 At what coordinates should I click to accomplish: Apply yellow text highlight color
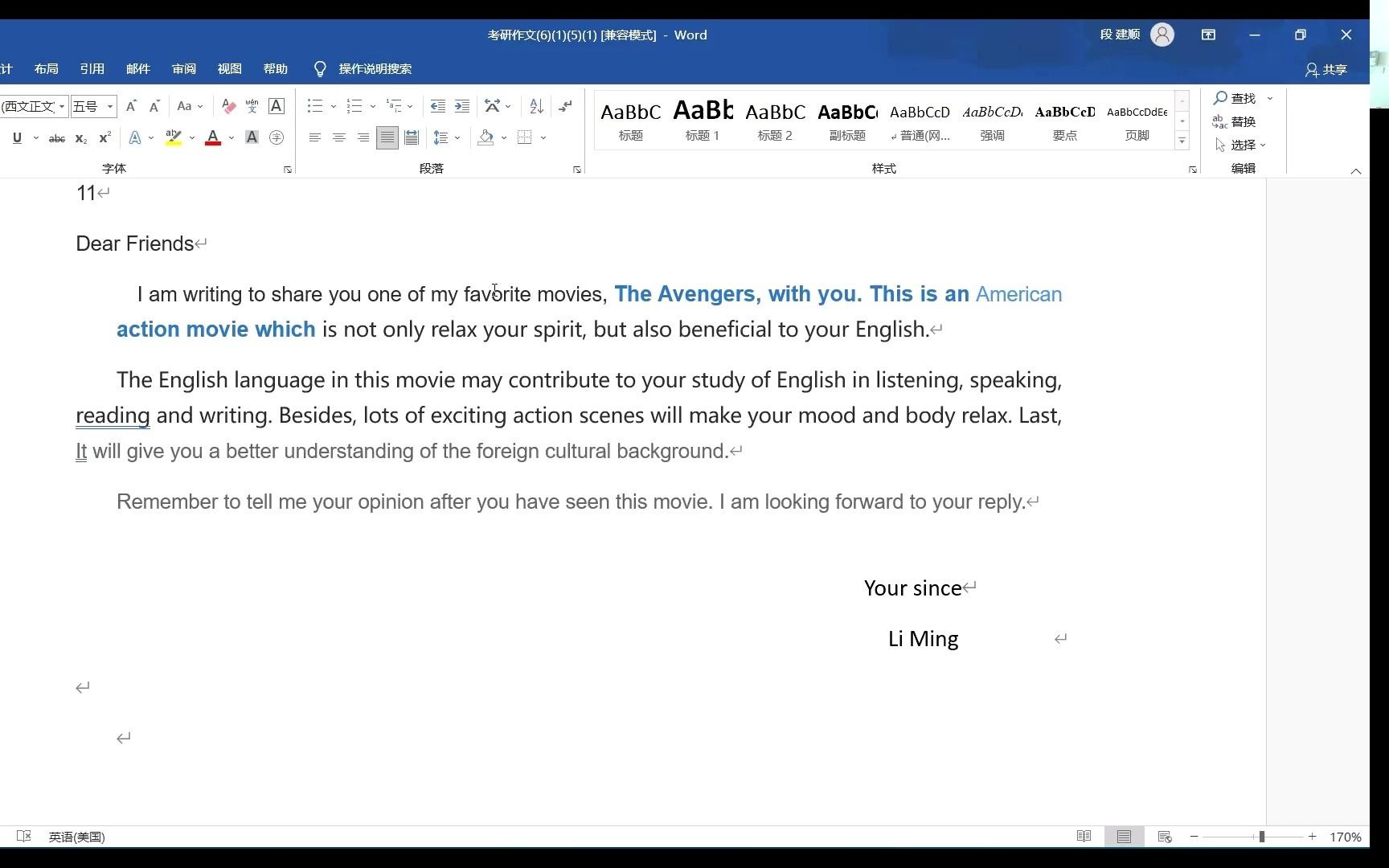click(173, 138)
